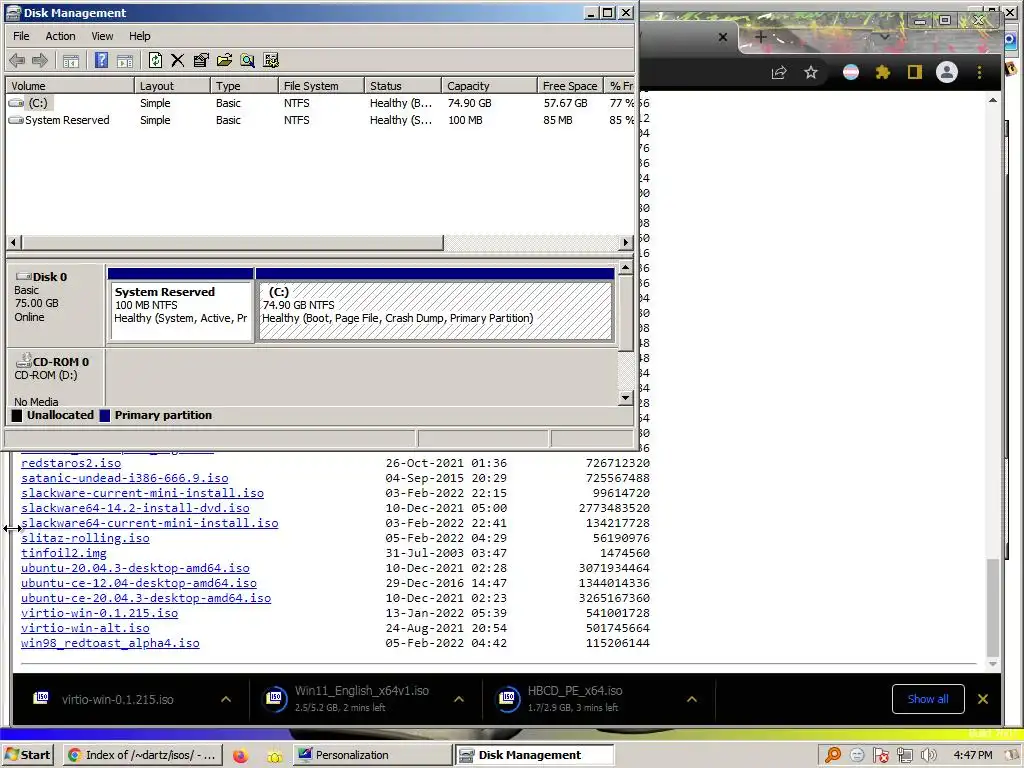Viewport: 1024px width, 768px height.
Task: Open the Properties toolbar icon
Action: click(201, 61)
